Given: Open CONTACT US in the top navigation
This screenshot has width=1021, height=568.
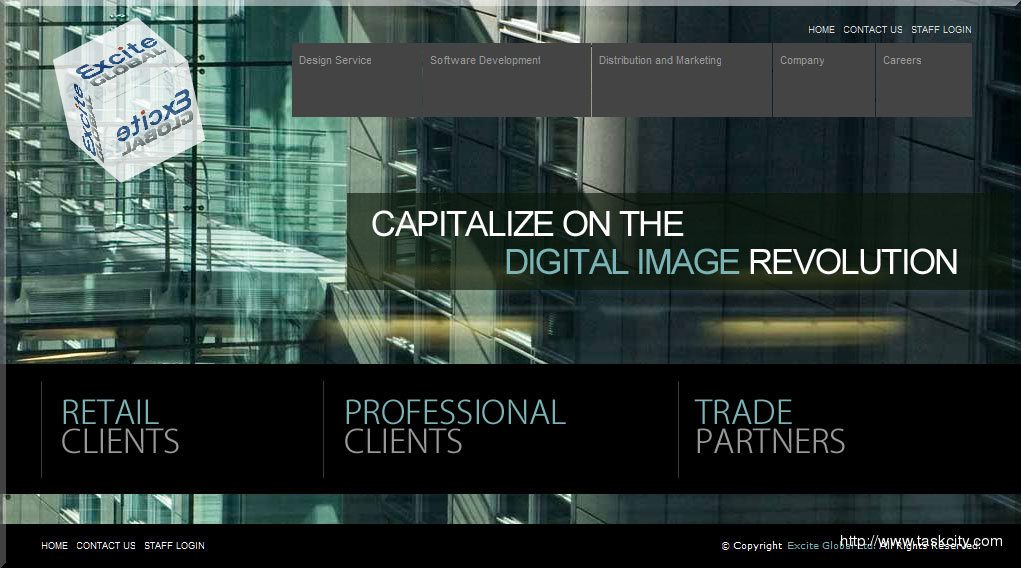Looking at the screenshot, I should coord(872,30).
